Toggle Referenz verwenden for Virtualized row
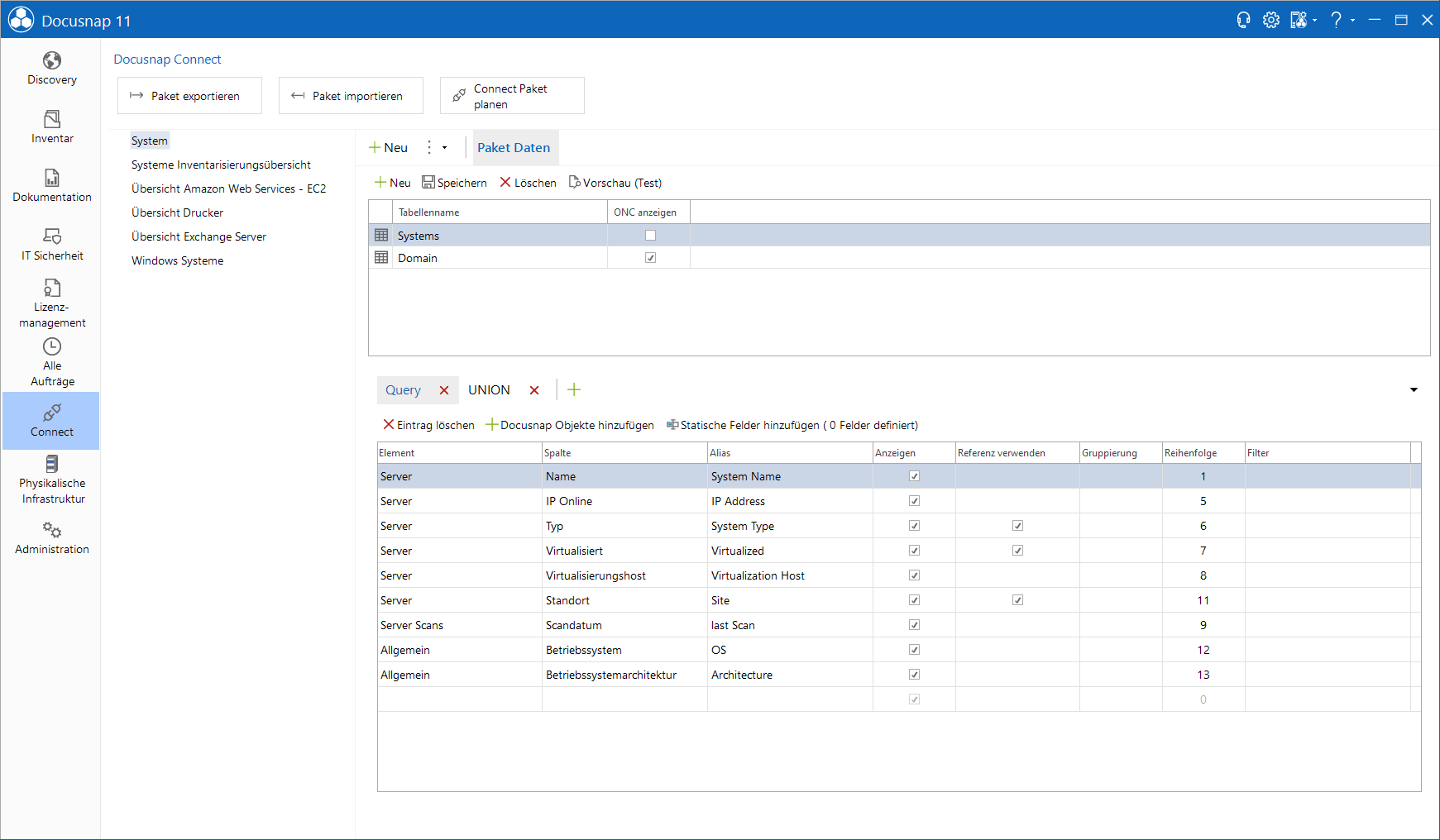The image size is (1440, 840). (1017, 551)
